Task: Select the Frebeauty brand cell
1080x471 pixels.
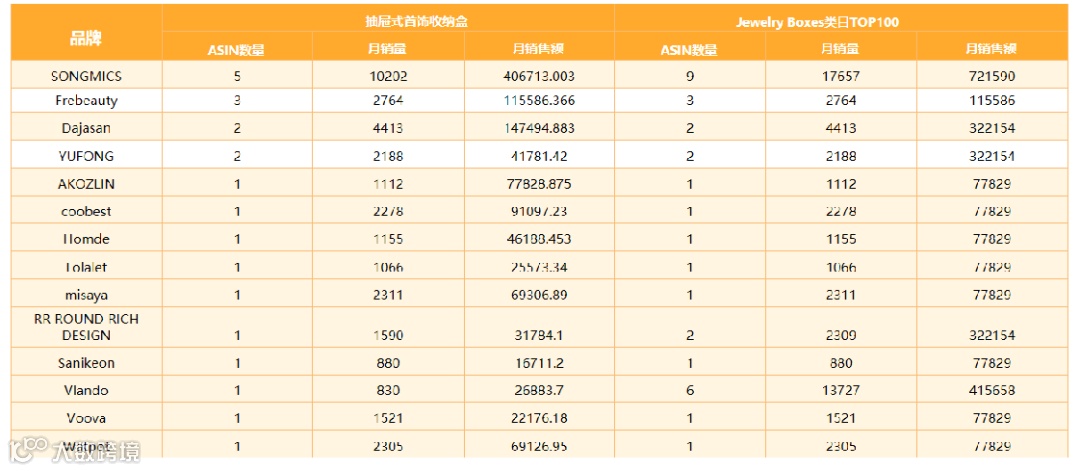Action: pyautogui.click(x=87, y=101)
